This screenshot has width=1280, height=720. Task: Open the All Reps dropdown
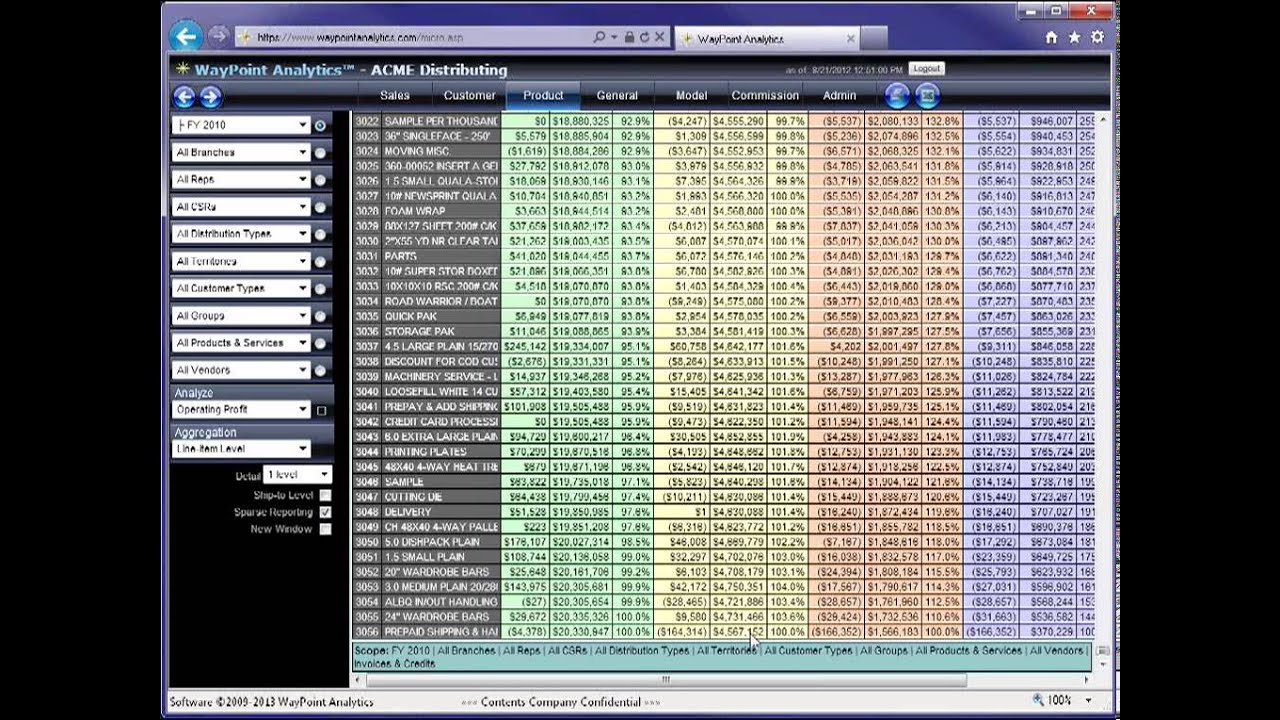(240, 179)
